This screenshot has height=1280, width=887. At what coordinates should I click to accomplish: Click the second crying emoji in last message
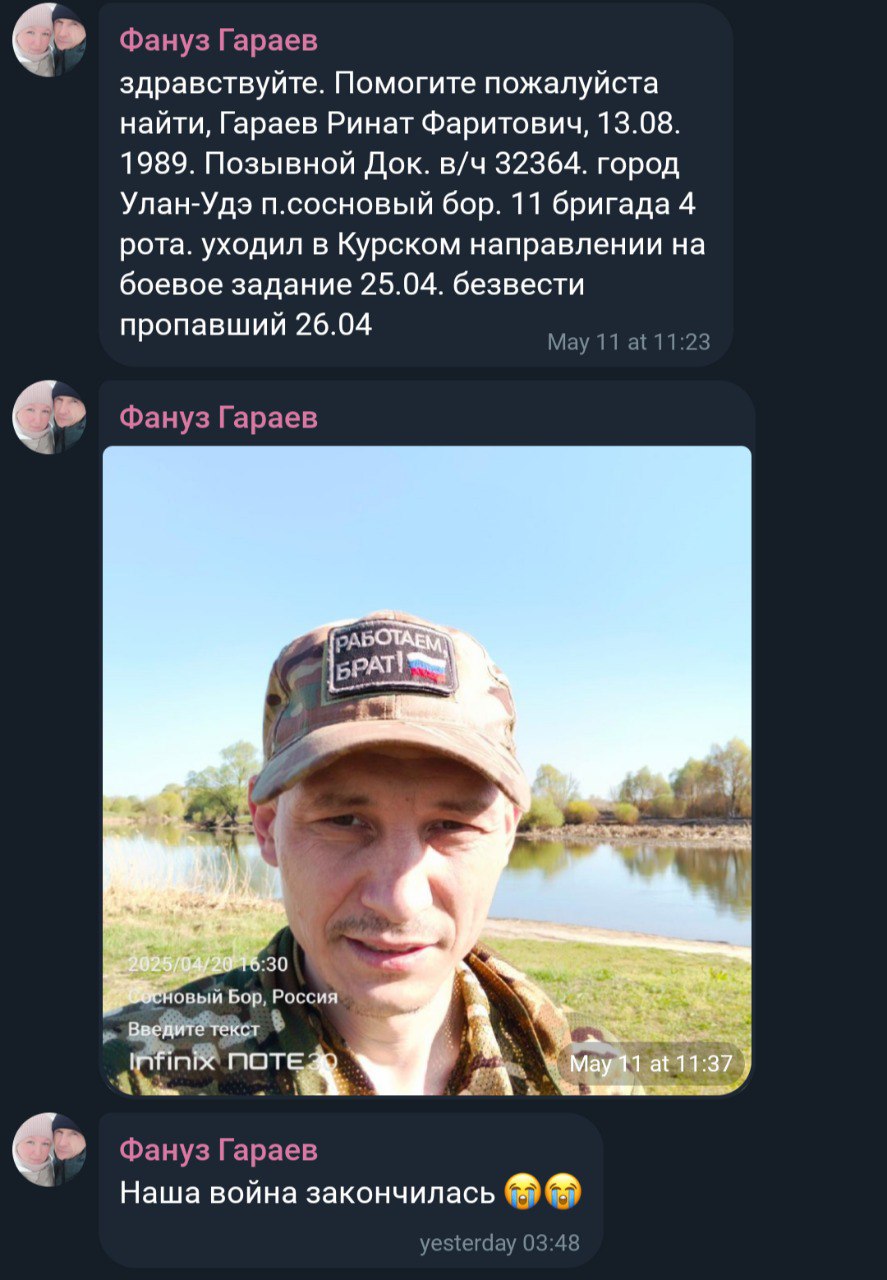563,1192
